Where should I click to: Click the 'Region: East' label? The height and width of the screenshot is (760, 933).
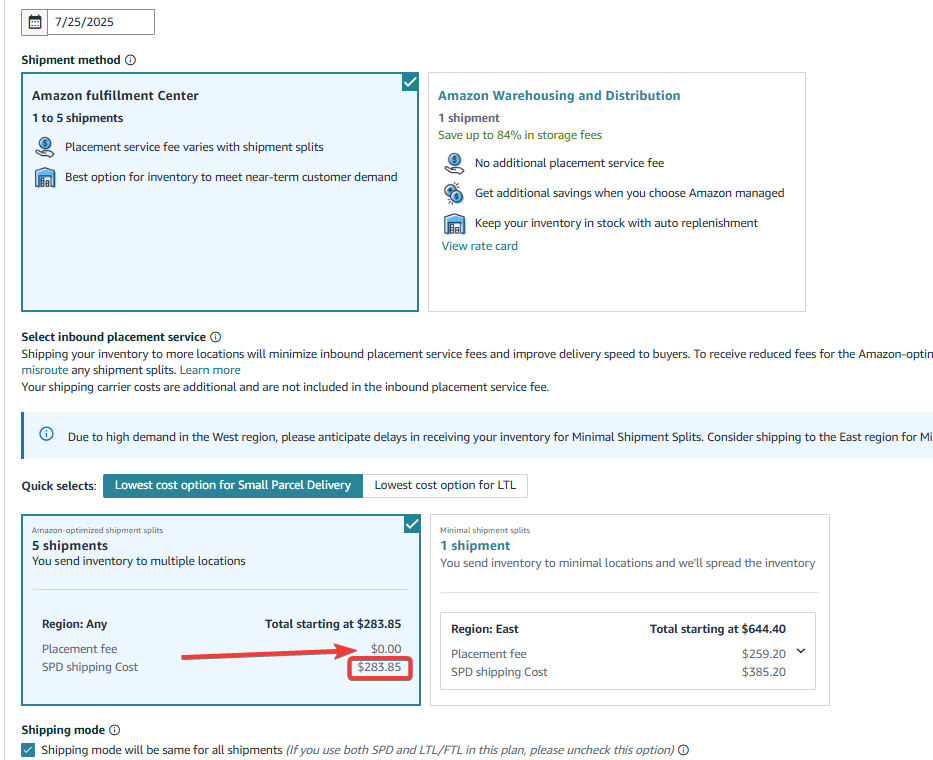click(x=485, y=629)
